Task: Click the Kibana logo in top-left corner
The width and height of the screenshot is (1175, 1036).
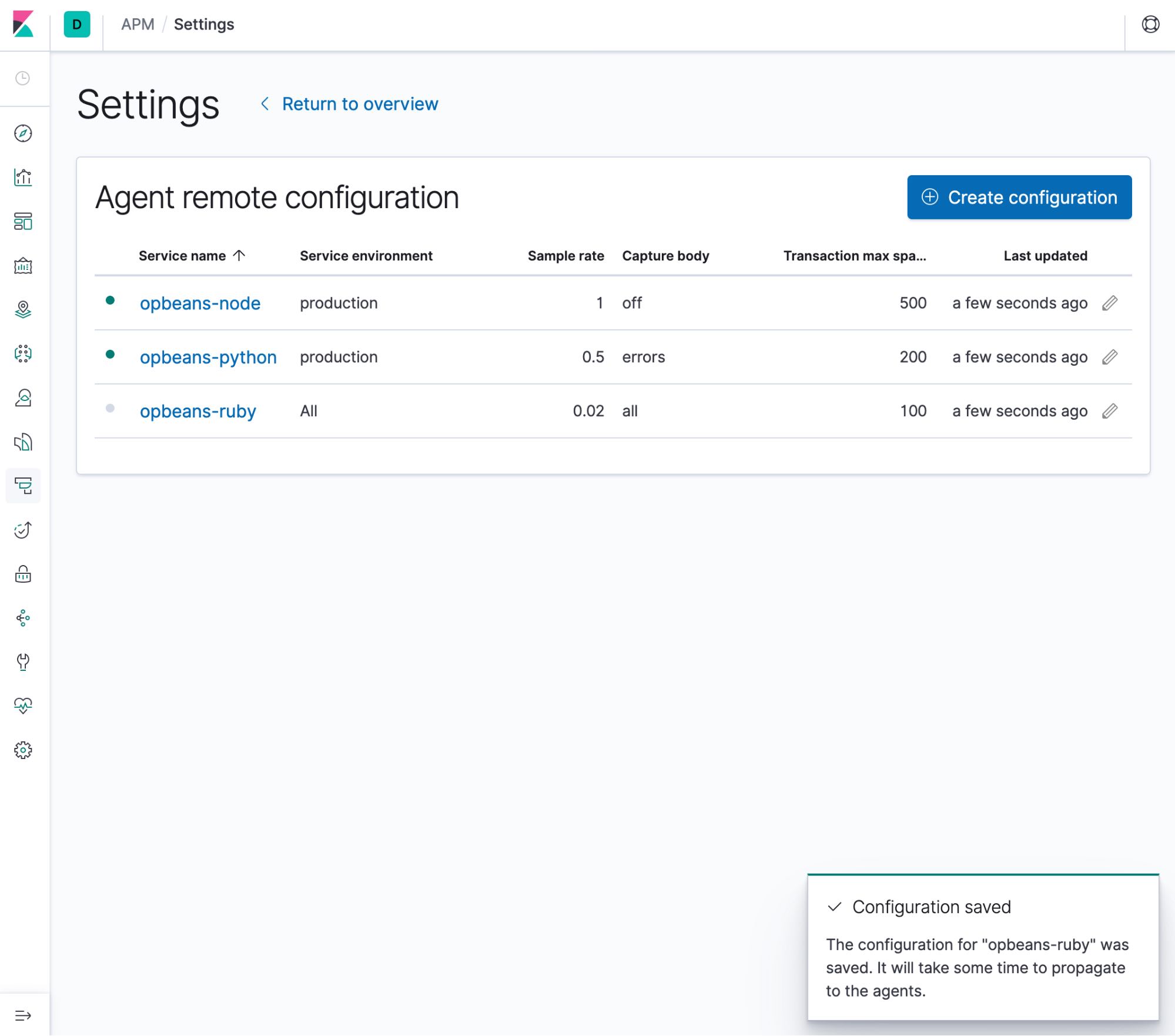Action: [x=24, y=24]
